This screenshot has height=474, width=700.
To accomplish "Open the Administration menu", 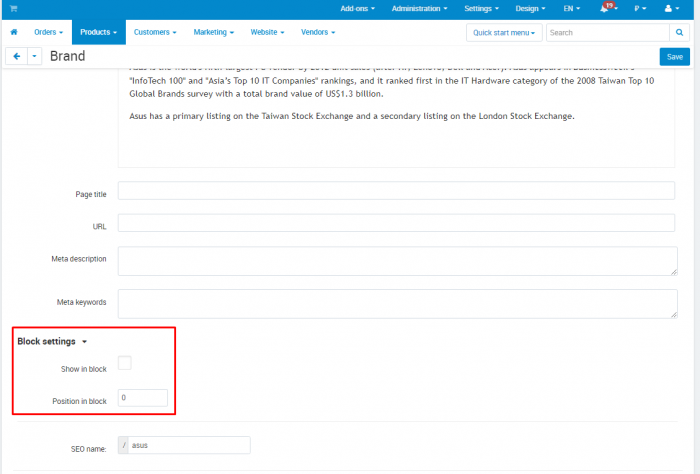I will coord(419,8).
